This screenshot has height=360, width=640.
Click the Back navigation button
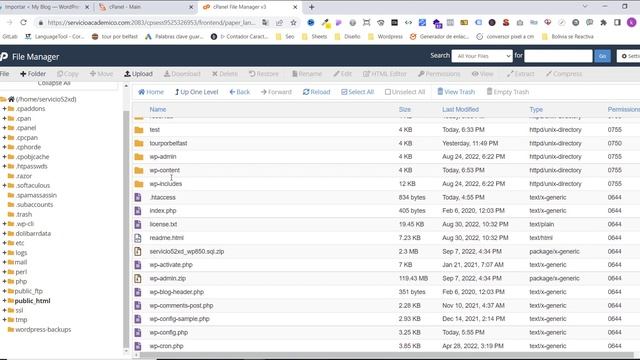240,92
